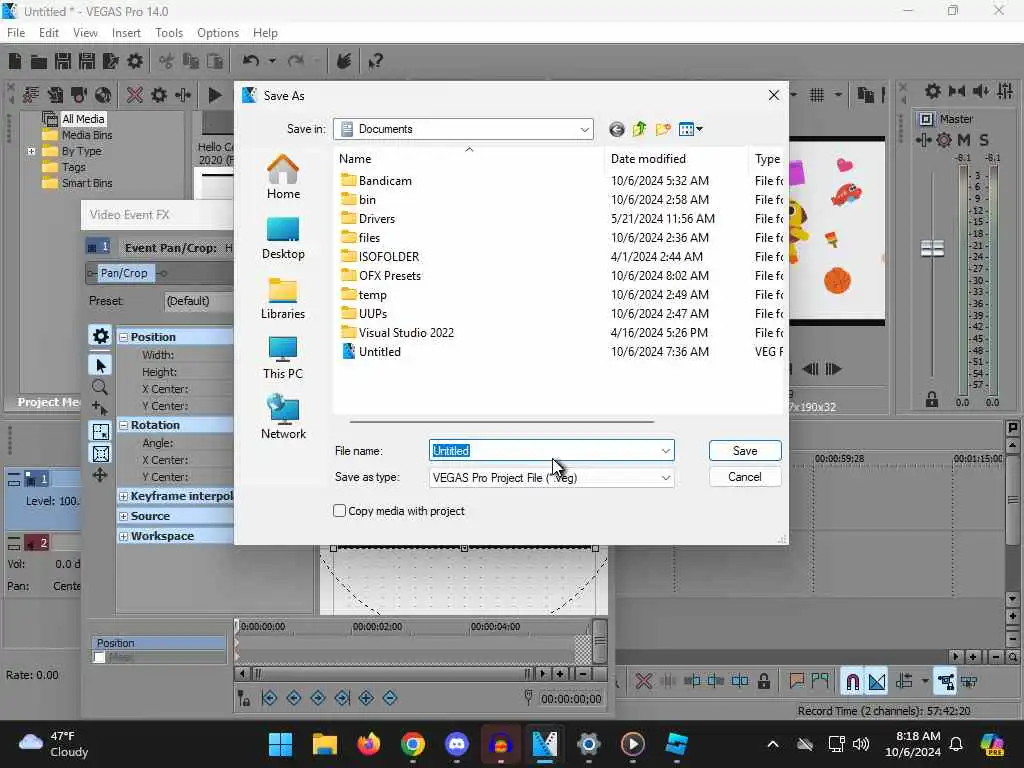Open the Home location shortcut
The width and height of the screenshot is (1024, 768).
[x=283, y=177]
